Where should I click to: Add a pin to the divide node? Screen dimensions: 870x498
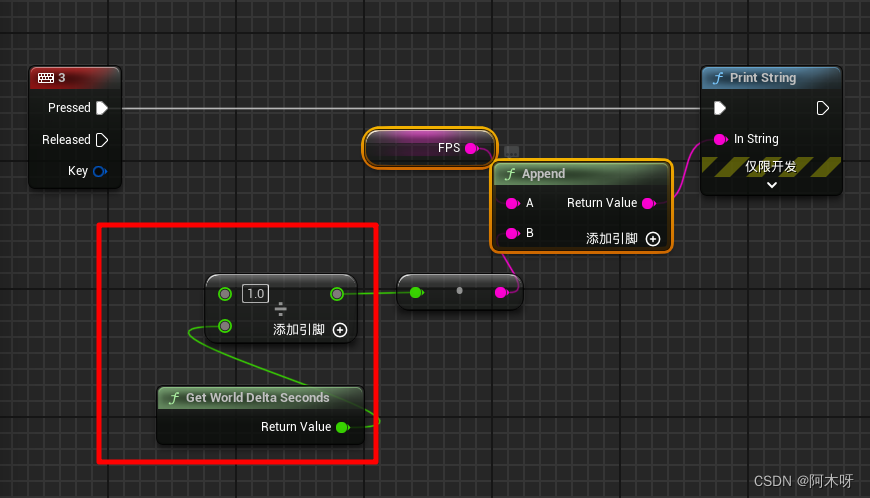pos(340,330)
